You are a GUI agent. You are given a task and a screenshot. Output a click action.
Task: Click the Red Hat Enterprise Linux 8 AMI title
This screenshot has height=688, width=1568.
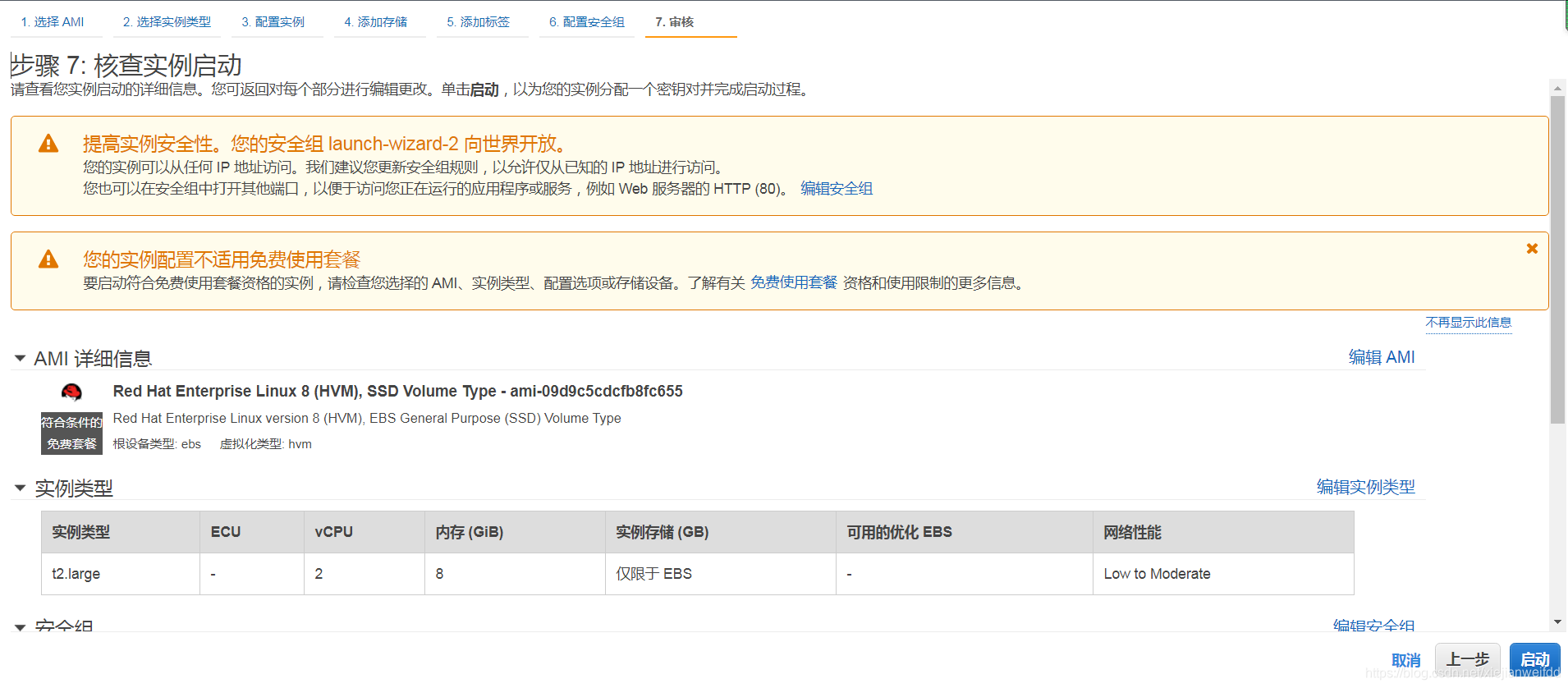click(x=398, y=392)
